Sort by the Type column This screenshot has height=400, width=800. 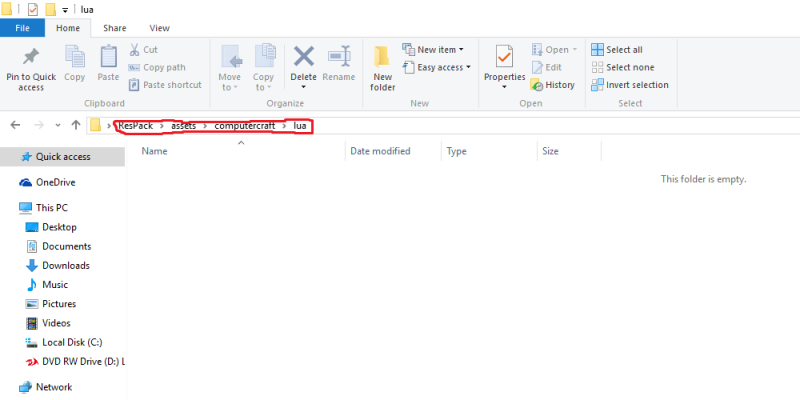coord(456,151)
